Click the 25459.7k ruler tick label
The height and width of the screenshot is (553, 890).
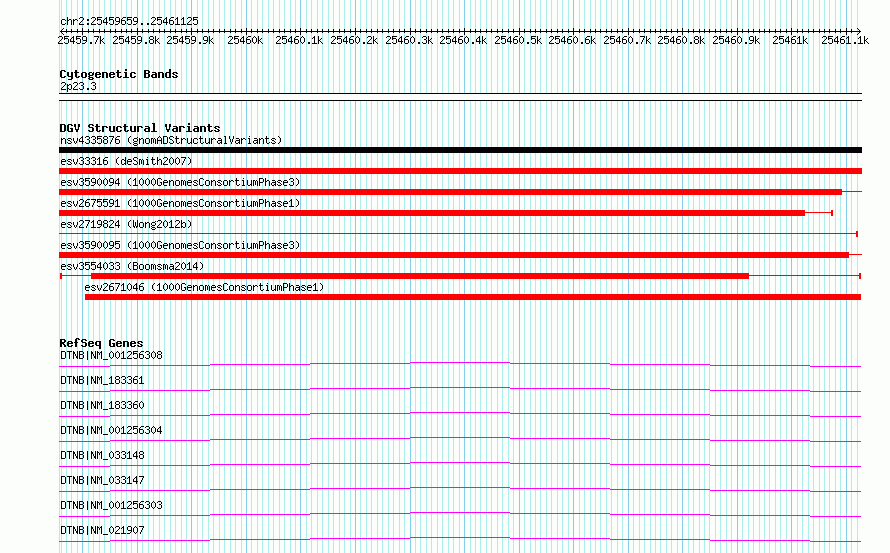click(x=81, y=40)
